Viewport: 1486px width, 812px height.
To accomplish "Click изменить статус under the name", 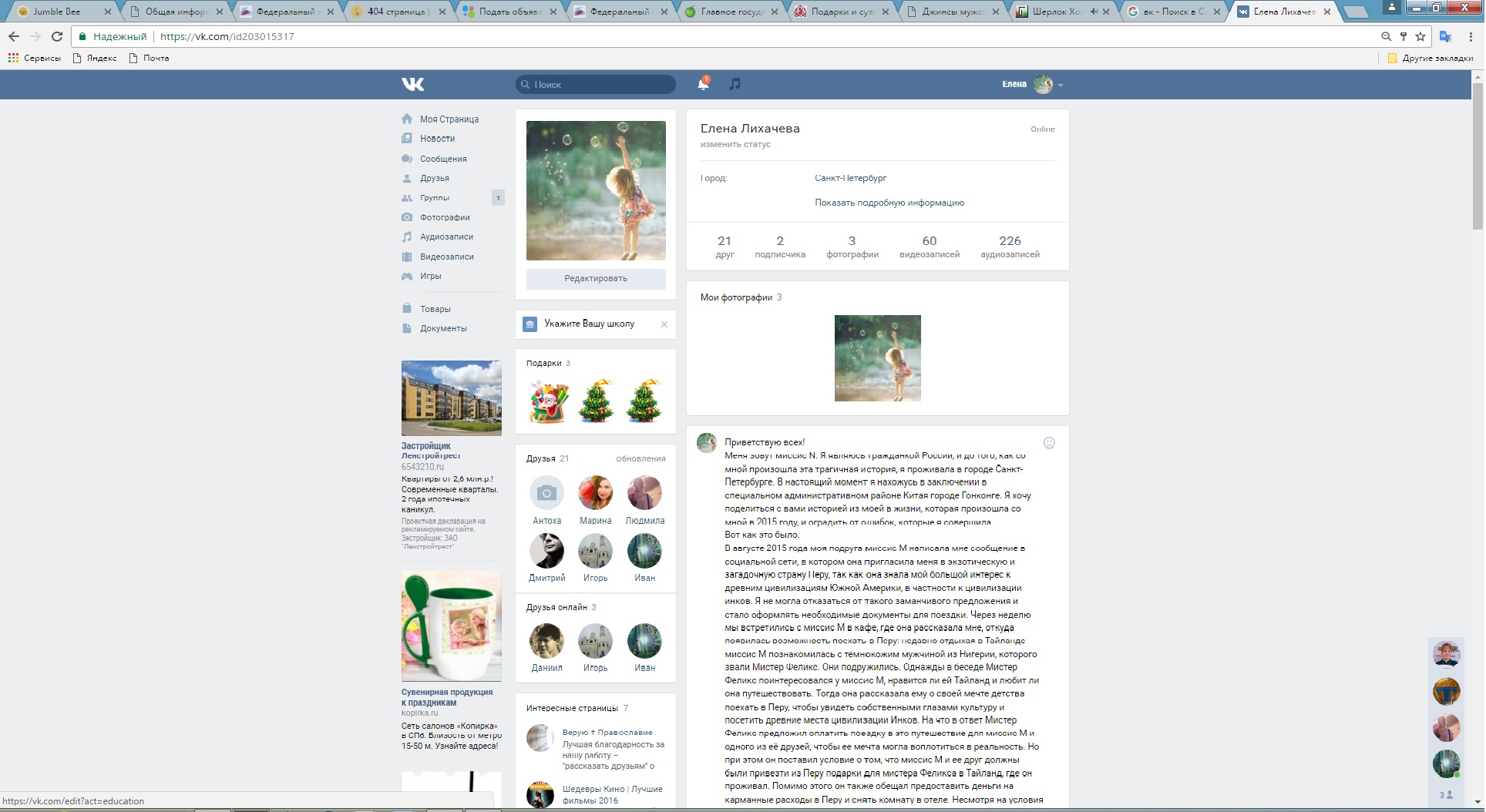I will click(x=735, y=144).
